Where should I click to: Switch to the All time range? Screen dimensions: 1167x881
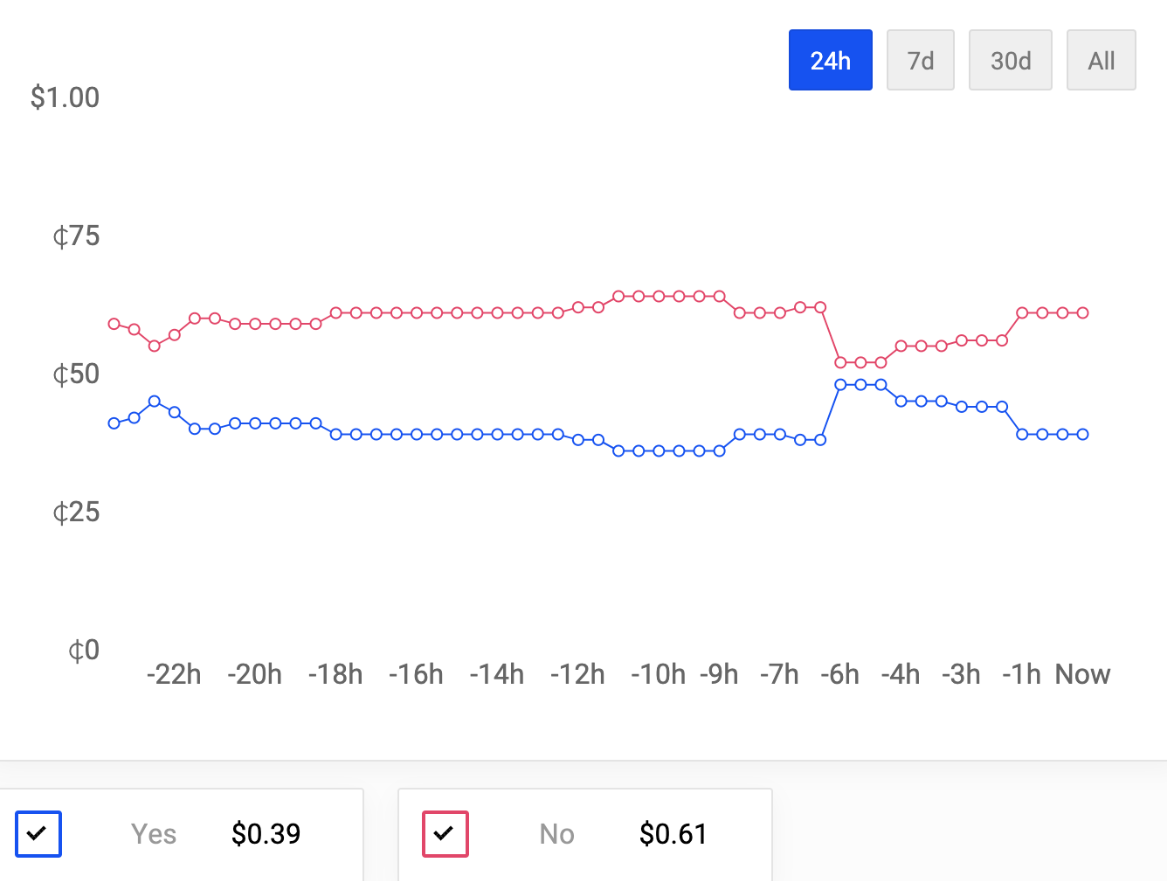coord(1101,60)
